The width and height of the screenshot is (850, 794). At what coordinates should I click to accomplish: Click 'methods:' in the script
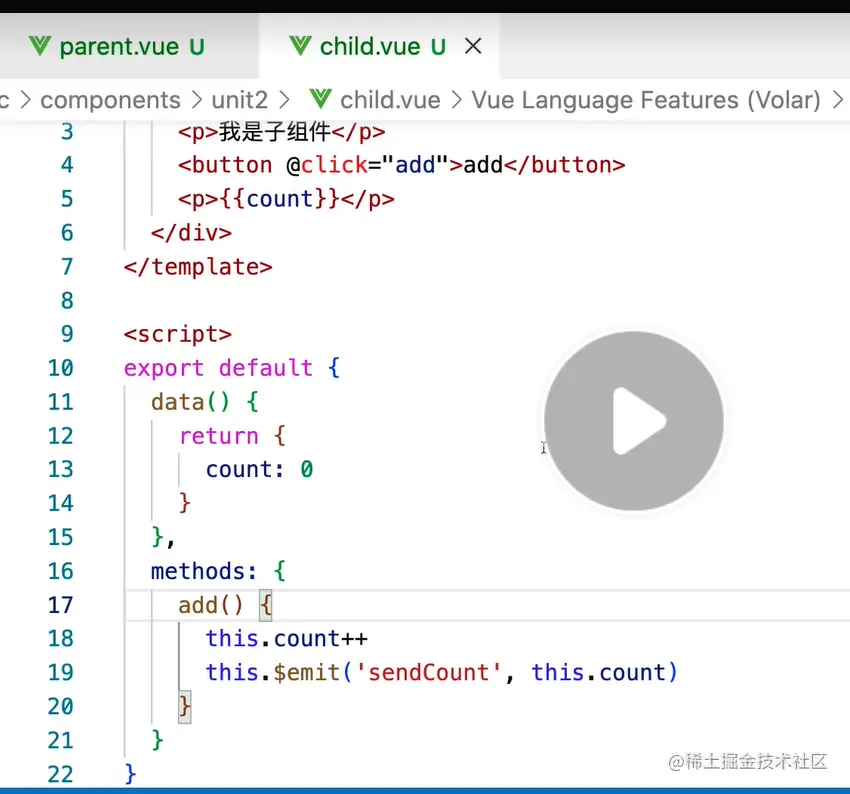pos(204,571)
